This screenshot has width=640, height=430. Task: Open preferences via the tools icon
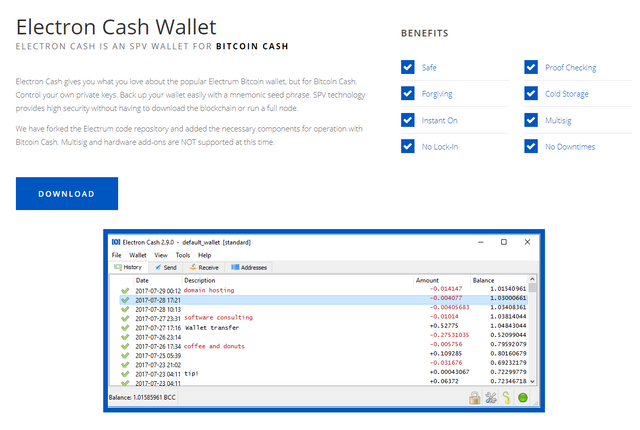click(491, 397)
